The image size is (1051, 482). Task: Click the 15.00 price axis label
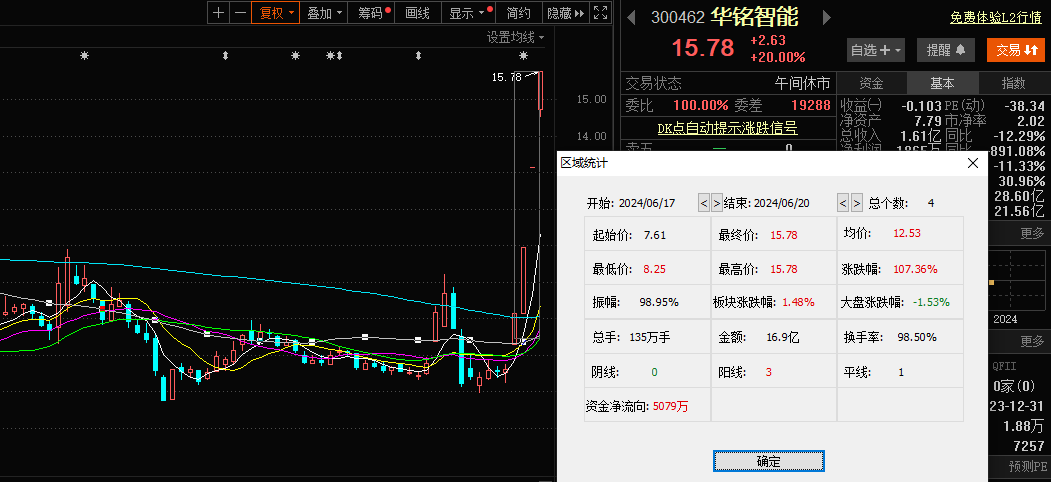click(591, 99)
